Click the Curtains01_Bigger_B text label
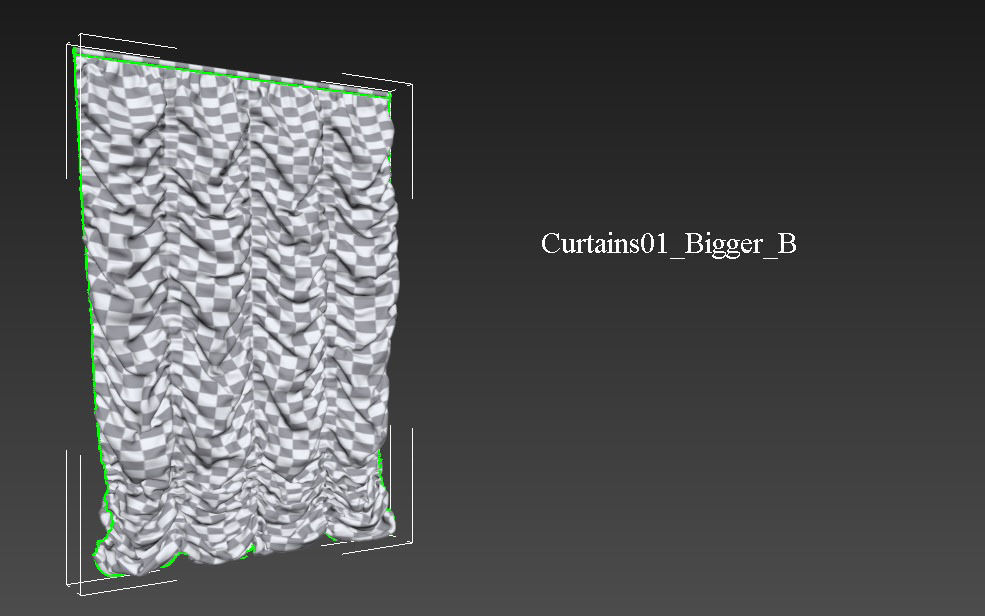The height and width of the screenshot is (616, 985). click(668, 244)
